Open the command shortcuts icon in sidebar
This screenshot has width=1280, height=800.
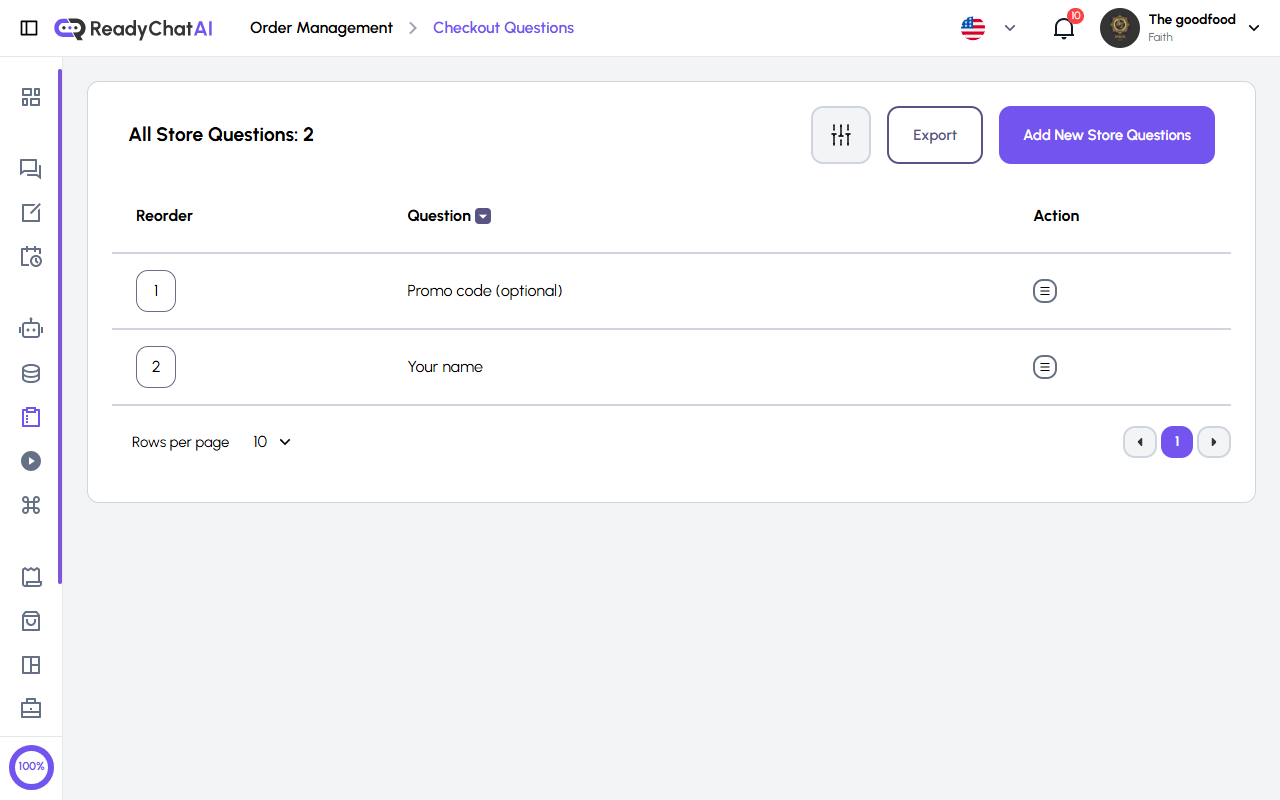[30, 505]
